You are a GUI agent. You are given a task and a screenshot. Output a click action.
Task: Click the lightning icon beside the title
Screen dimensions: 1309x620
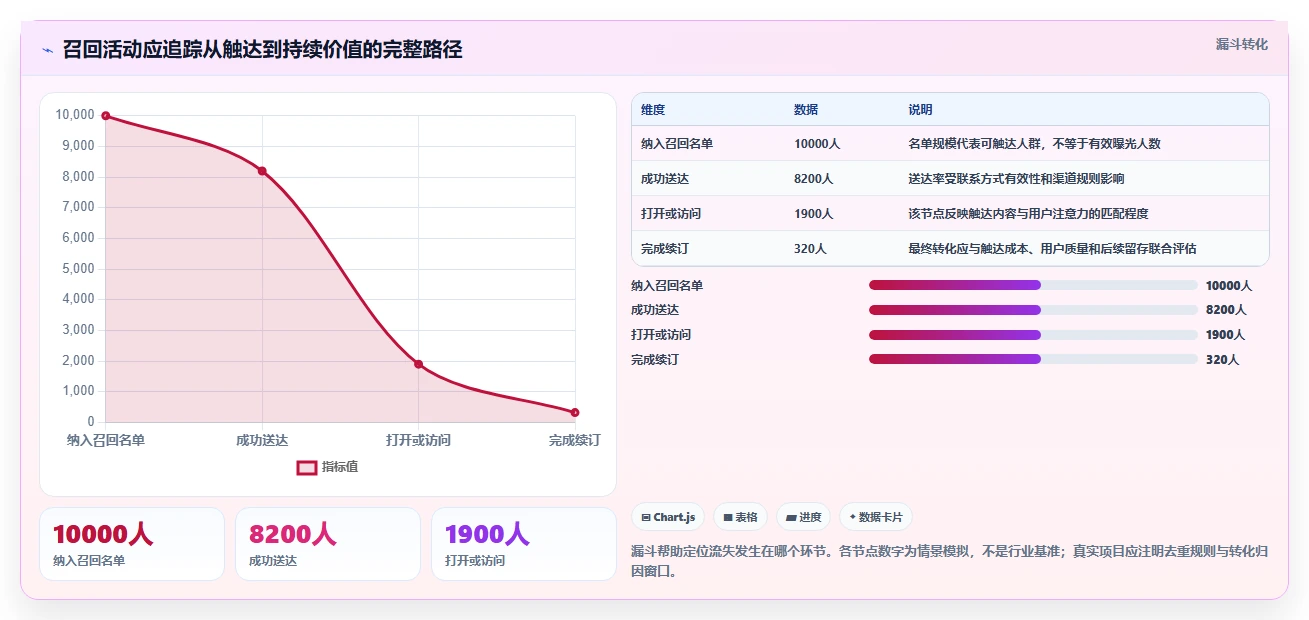pyautogui.click(x=47, y=50)
